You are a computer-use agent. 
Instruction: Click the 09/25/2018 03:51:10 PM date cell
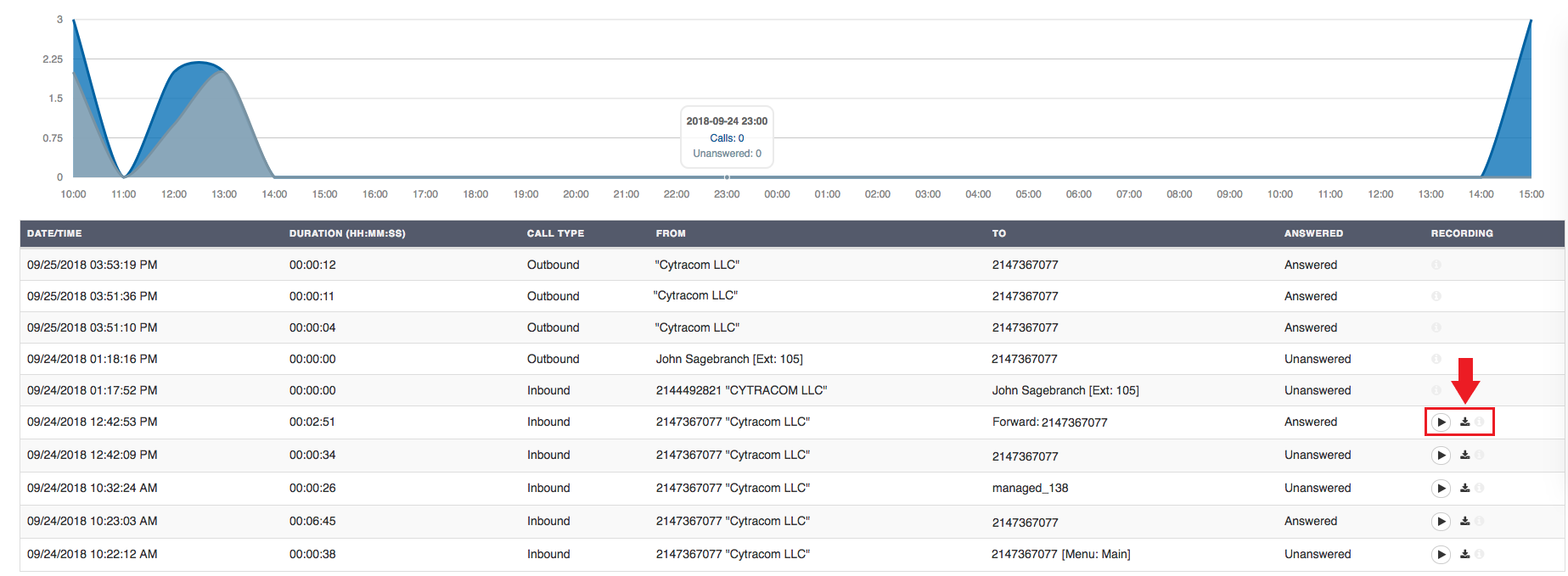click(93, 327)
